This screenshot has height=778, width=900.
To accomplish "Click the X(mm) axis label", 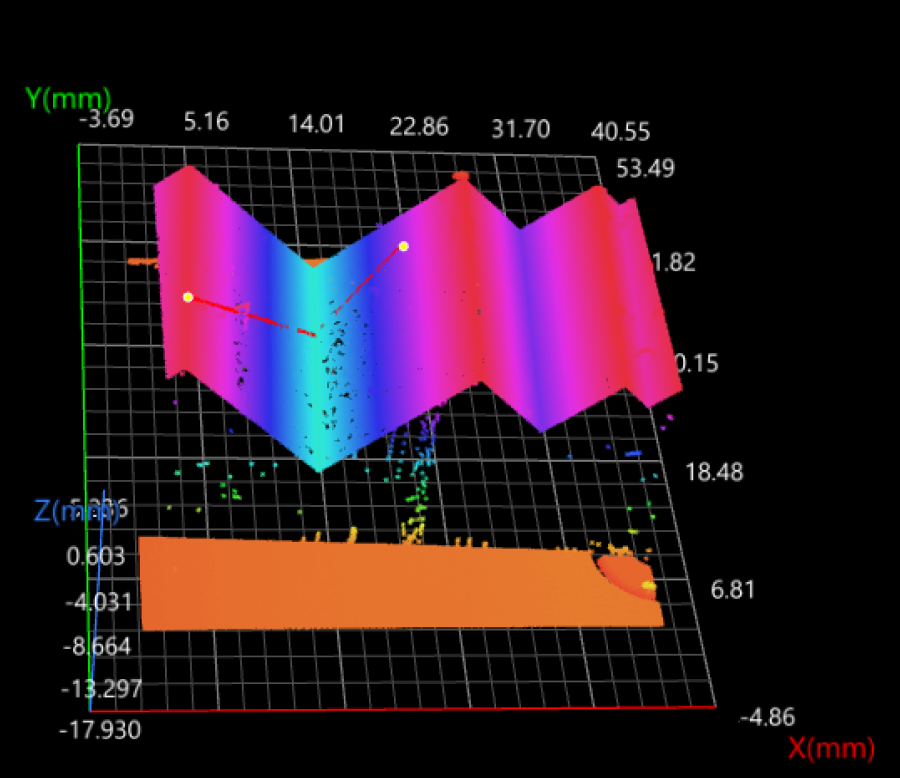I will tap(831, 748).
